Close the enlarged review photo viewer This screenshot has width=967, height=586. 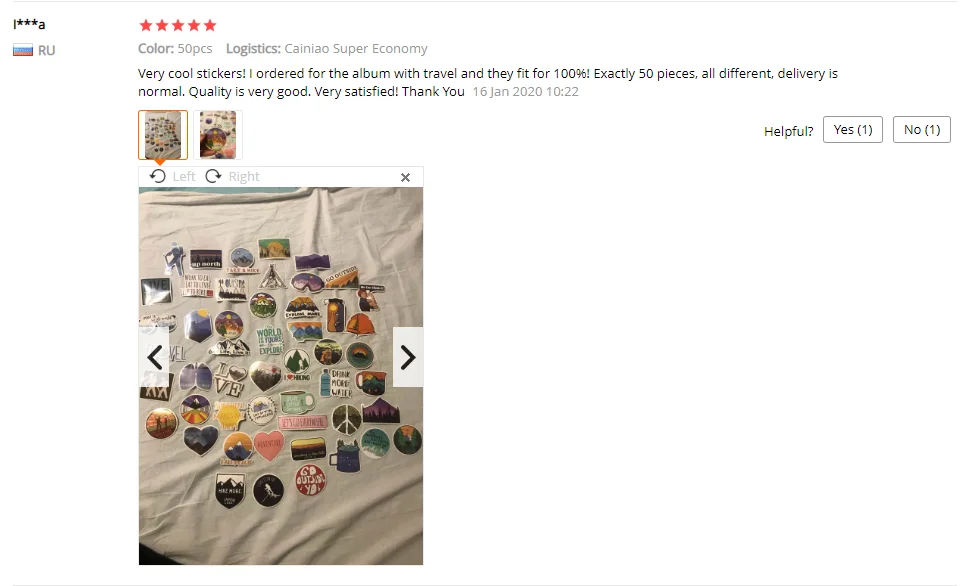pyautogui.click(x=405, y=178)
